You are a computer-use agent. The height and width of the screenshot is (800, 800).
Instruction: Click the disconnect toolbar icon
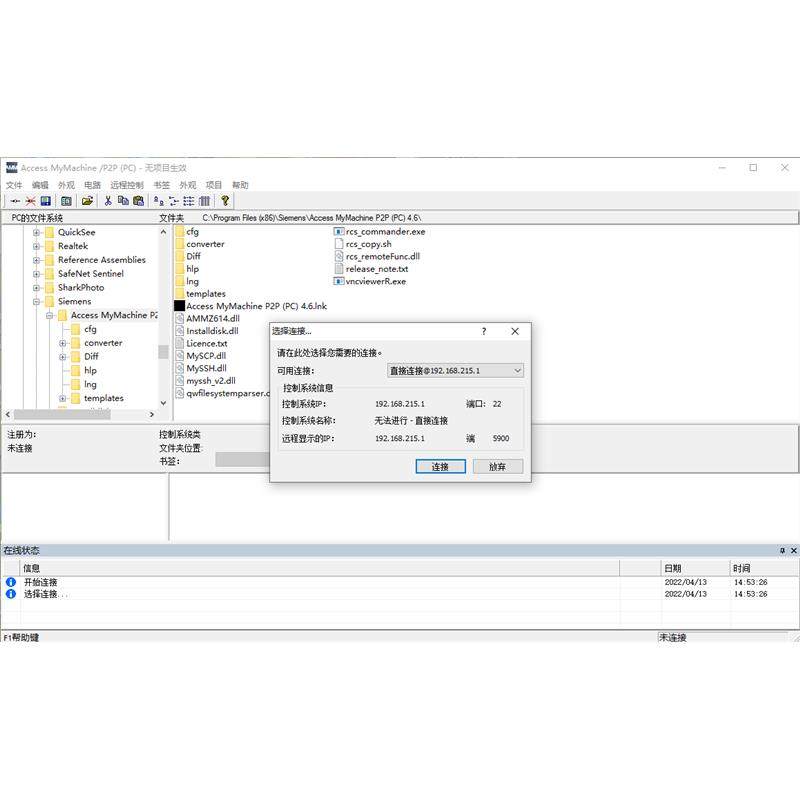(x=29, y=200)
